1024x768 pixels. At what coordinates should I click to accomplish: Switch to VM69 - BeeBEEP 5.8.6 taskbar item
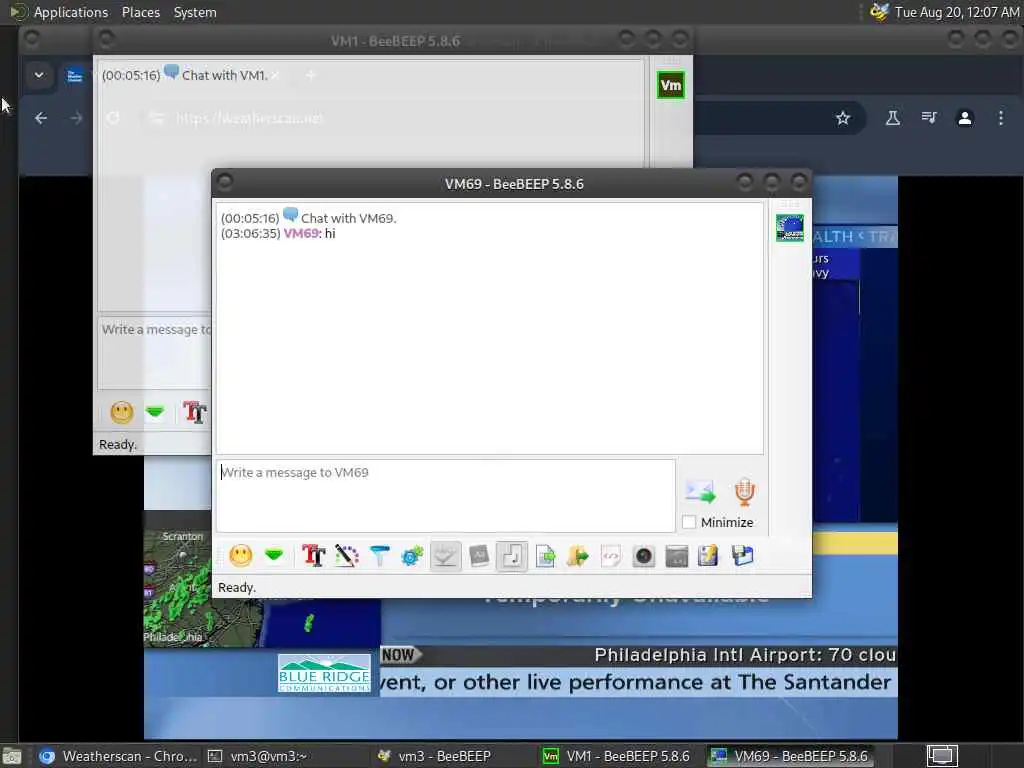pos(790,756)
